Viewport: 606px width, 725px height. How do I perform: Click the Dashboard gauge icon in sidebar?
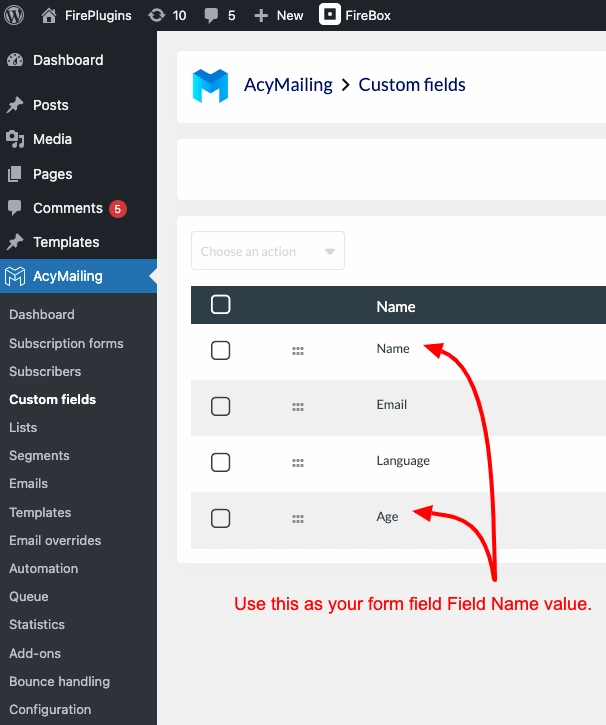pyautogui.click(x=15, y=60)
